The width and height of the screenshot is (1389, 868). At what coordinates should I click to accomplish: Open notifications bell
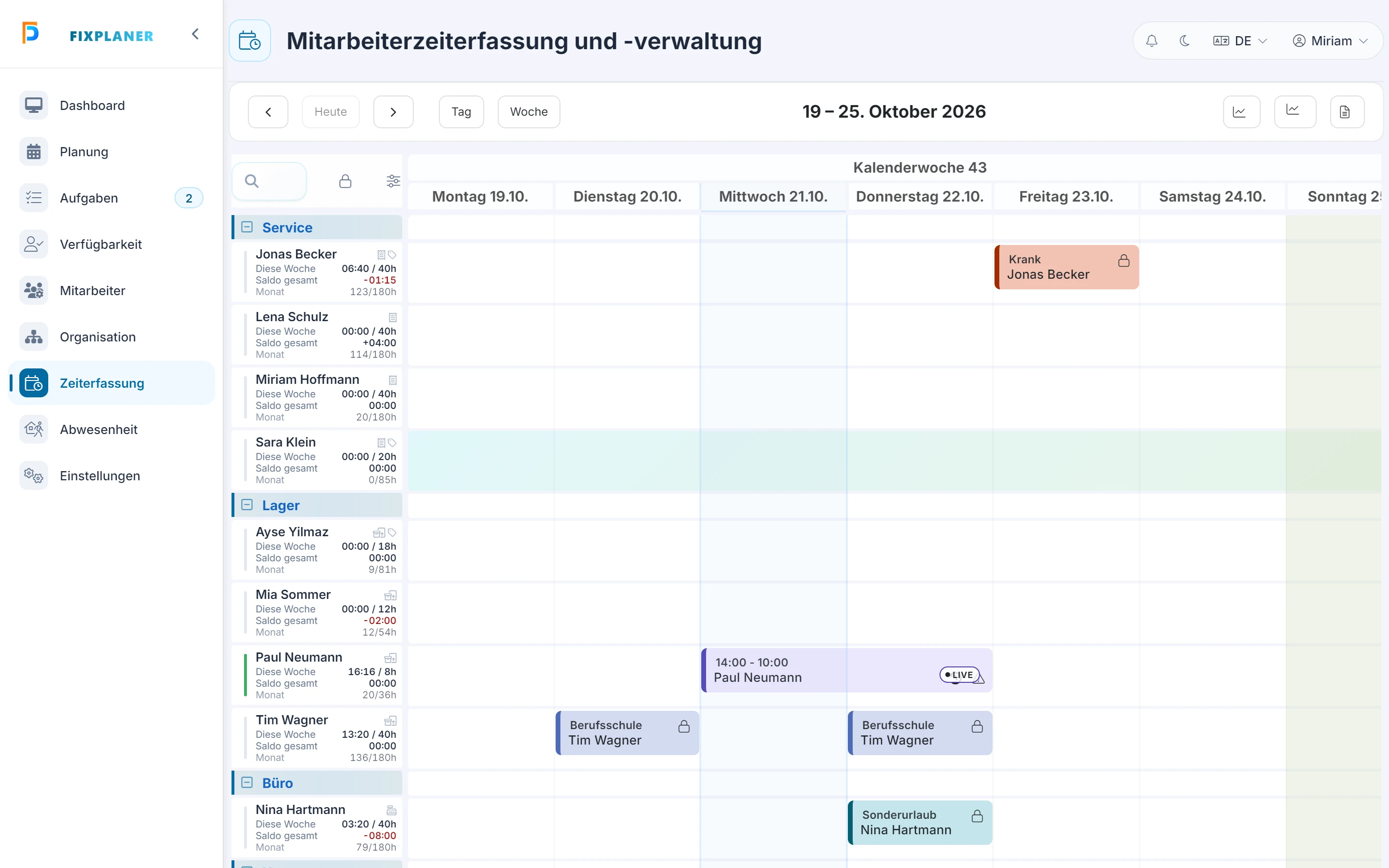[1151, 41]
